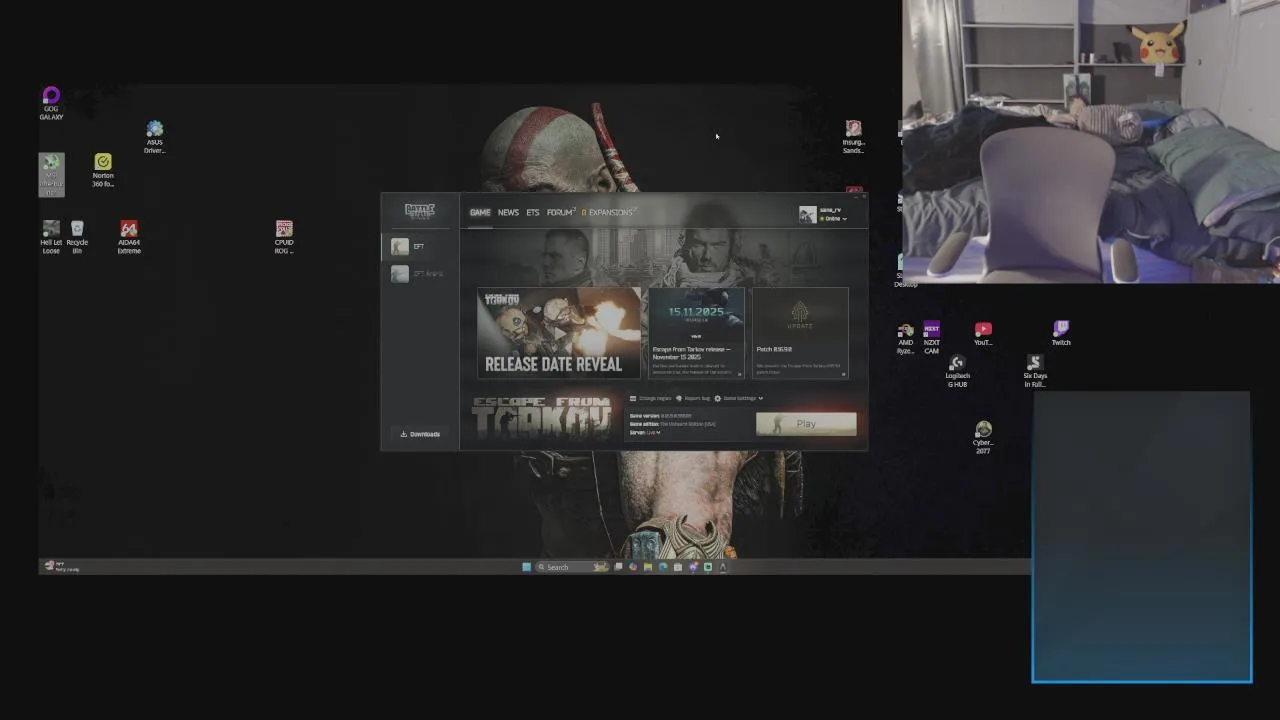Open the Twitch desktop shortcut
This screenshot has width=1280, height=720.
coord(1061,334)
